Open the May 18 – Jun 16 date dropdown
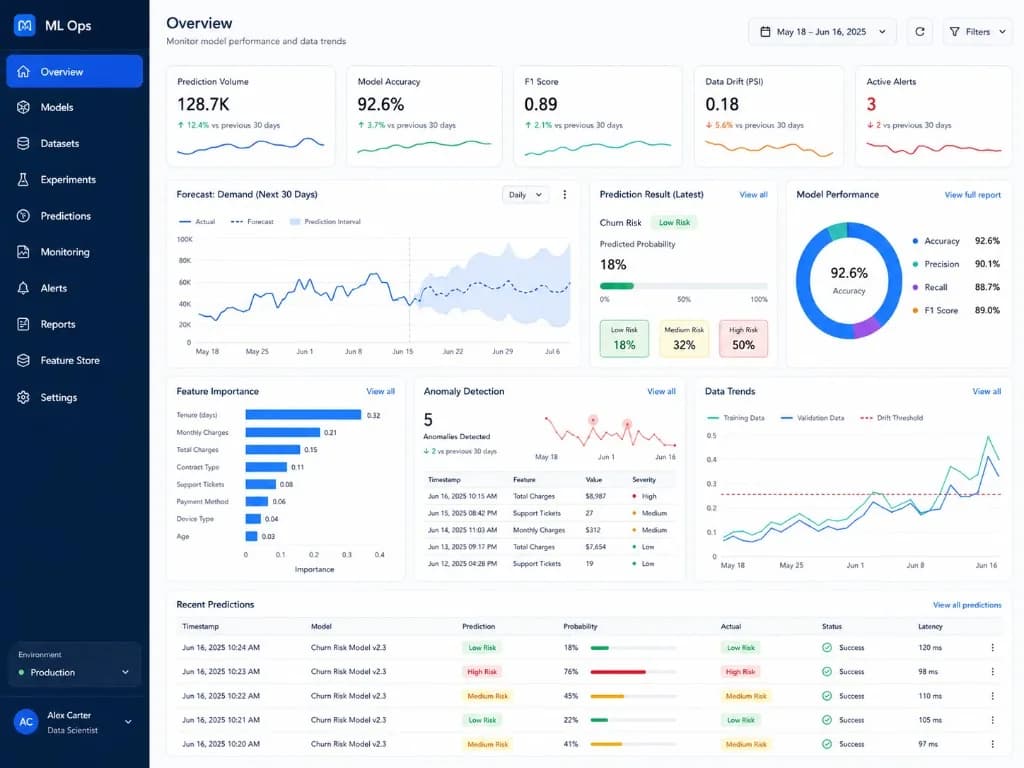 point(822,31)
